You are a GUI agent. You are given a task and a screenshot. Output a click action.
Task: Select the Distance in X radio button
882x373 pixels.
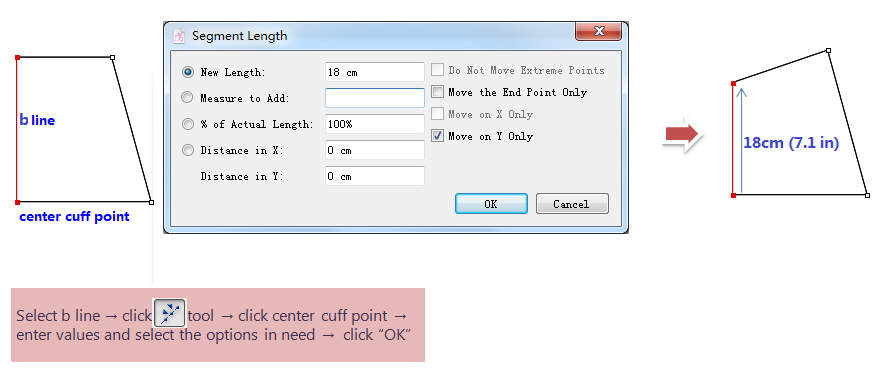pyautogui.click(x=187, y=150)
